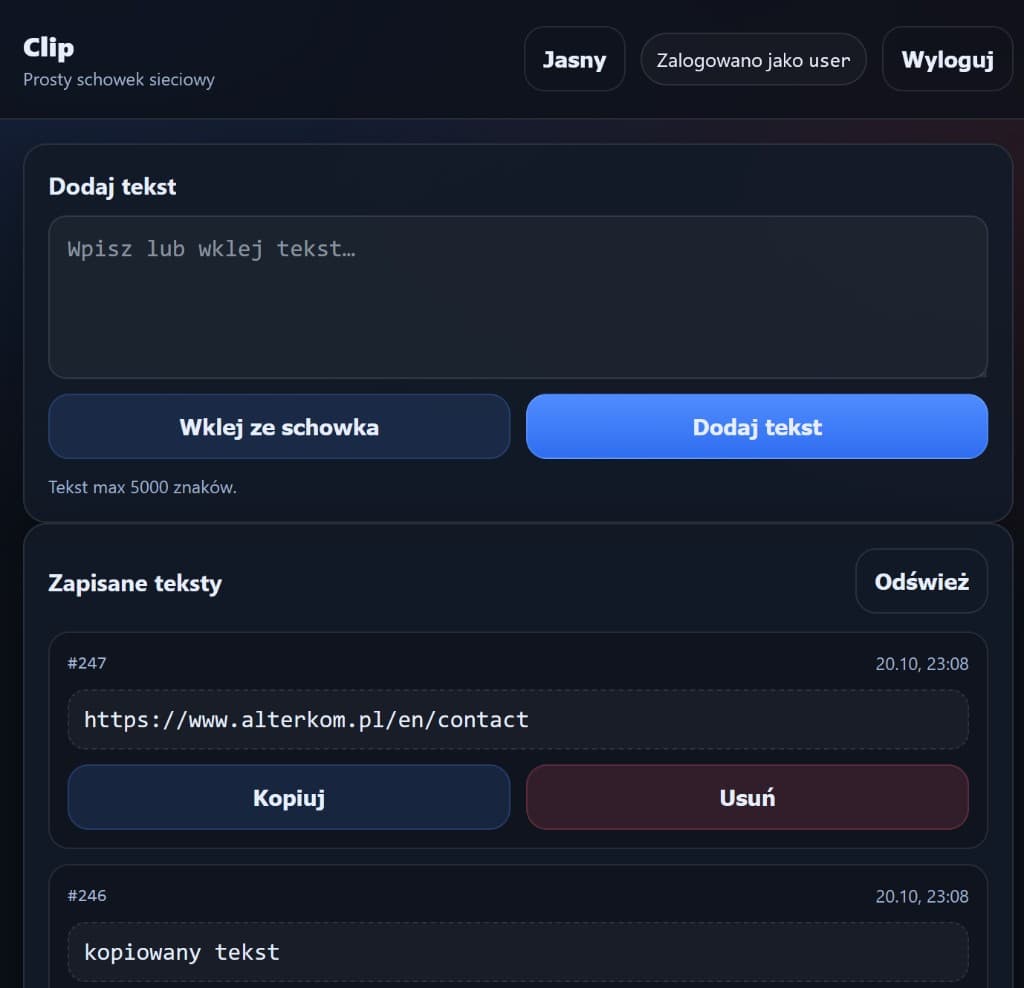Focus the 'Wpisz lub wklej tekst…' text area
The height and width of the screenshot is (988, 1024).
(518, 297)
